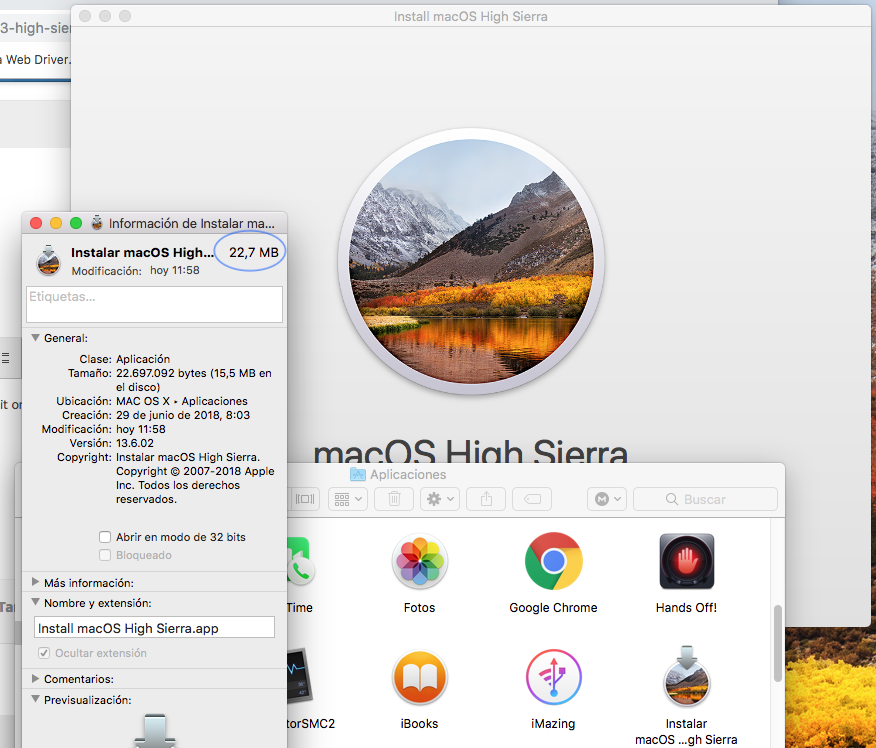Open the Fotos app icon
The image size is (876, 748).
419,561
